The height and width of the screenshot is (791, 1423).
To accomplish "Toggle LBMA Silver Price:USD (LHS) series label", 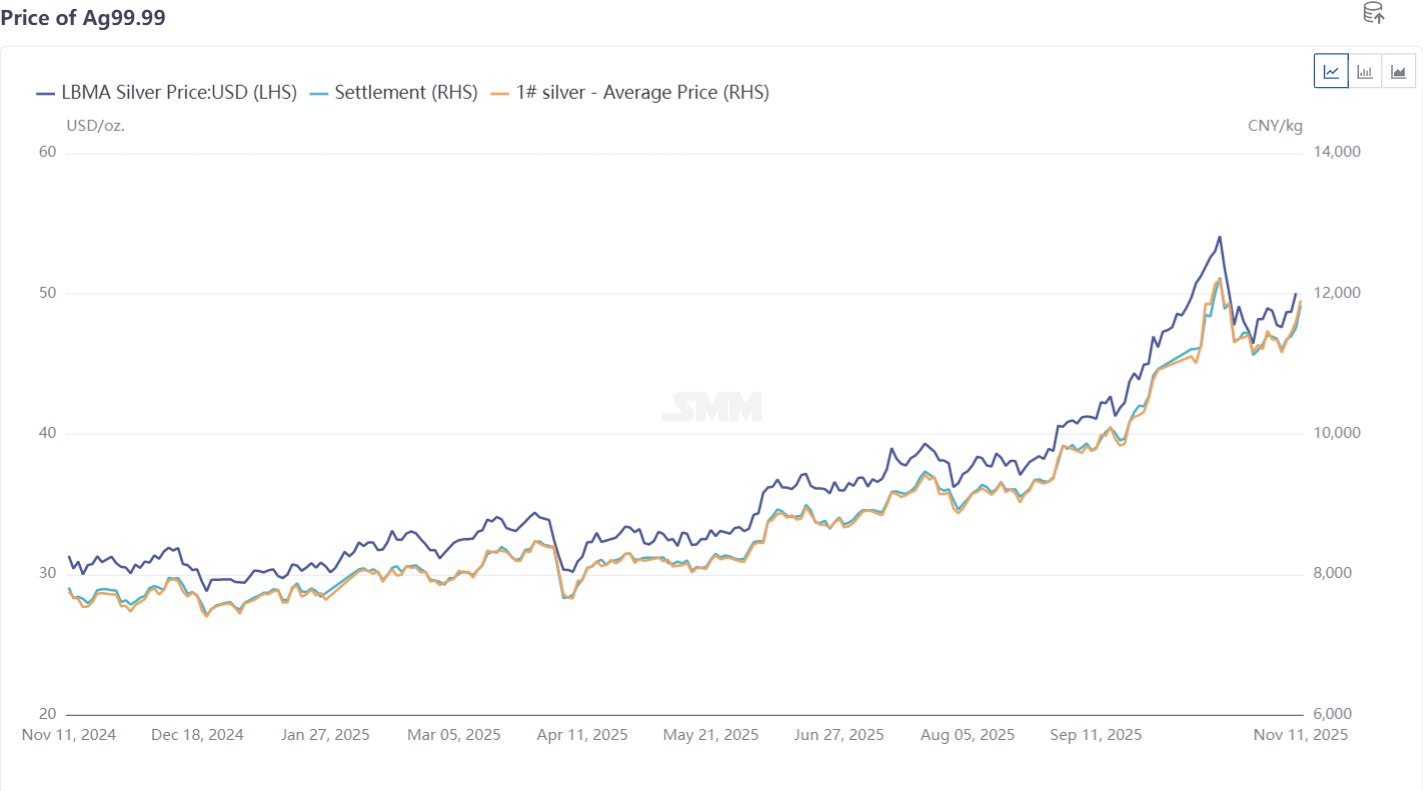I will click(179, 93).
